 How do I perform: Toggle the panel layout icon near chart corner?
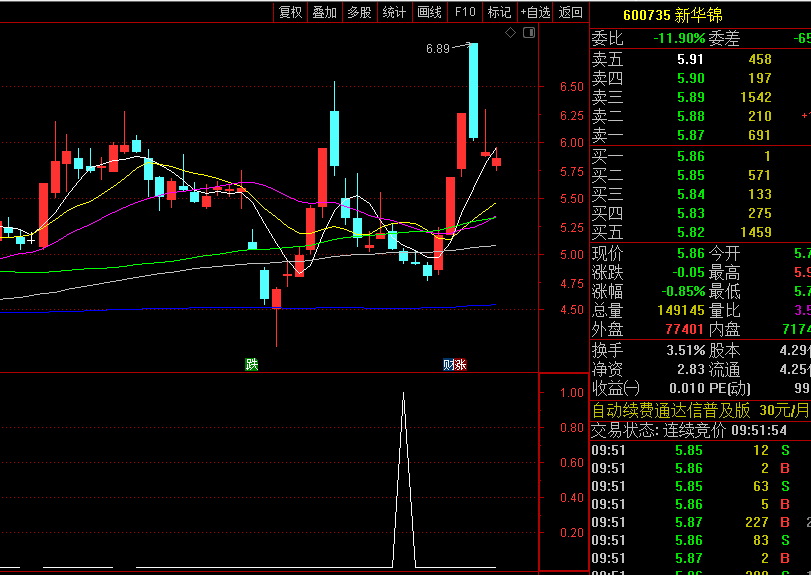click(x=529, y=33)
